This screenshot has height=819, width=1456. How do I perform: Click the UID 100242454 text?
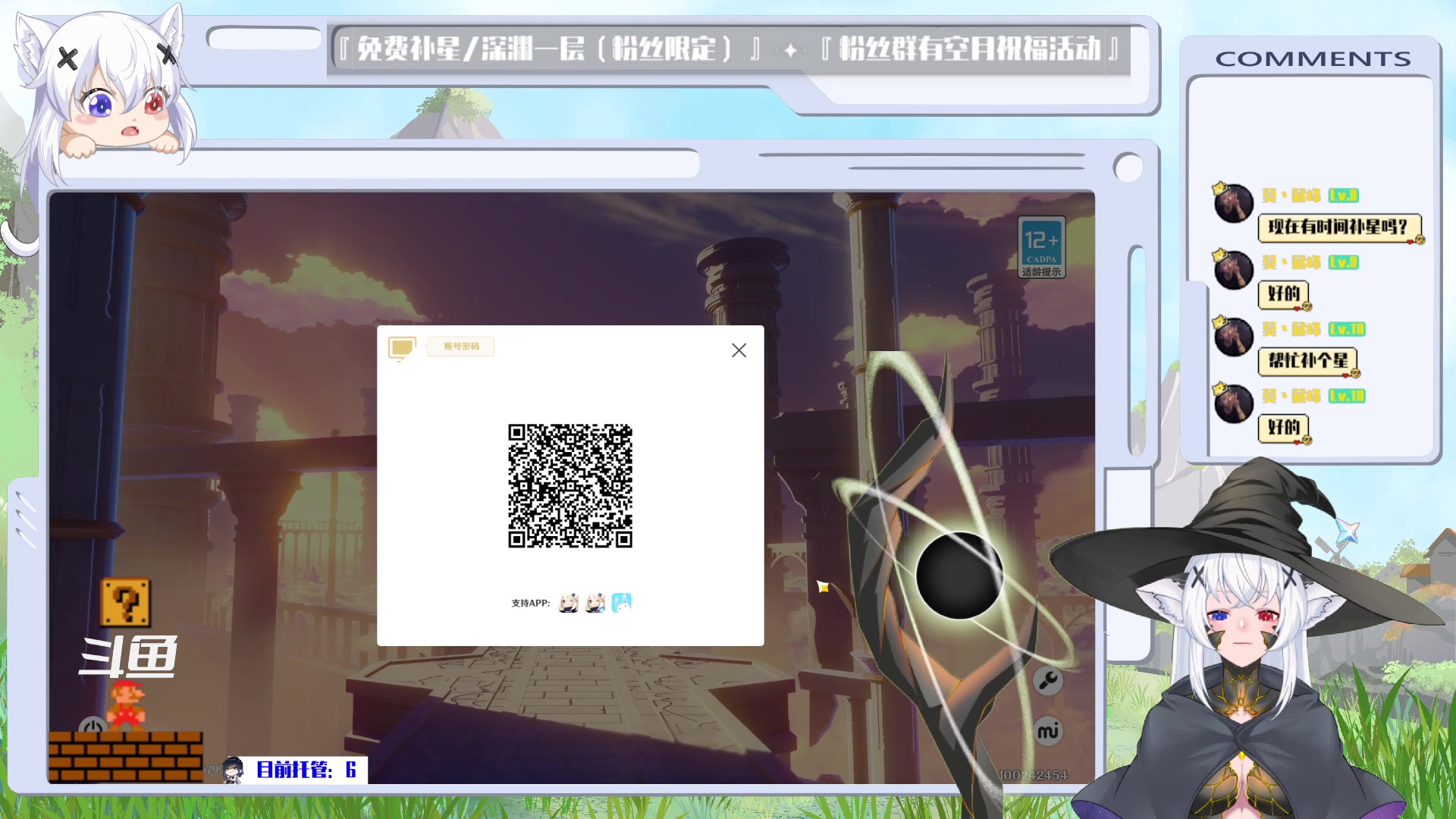[1033, 775]
